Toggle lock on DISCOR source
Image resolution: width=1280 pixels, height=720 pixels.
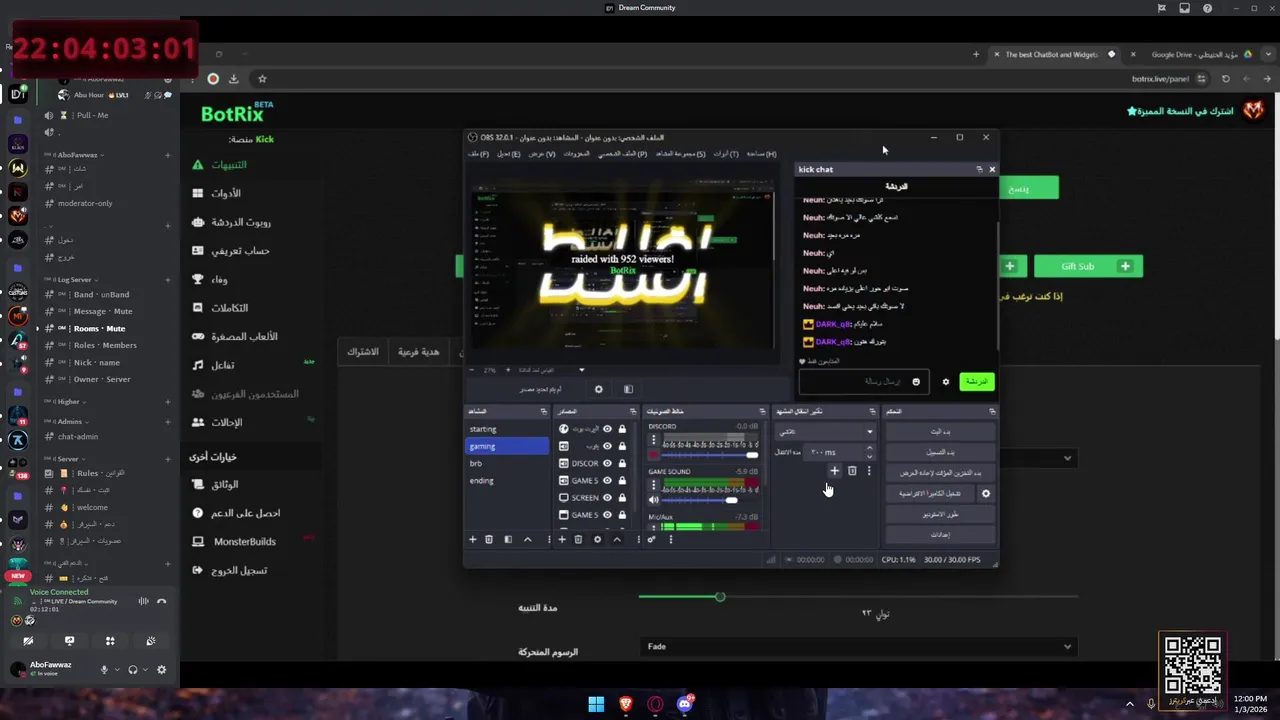point(622,463)
